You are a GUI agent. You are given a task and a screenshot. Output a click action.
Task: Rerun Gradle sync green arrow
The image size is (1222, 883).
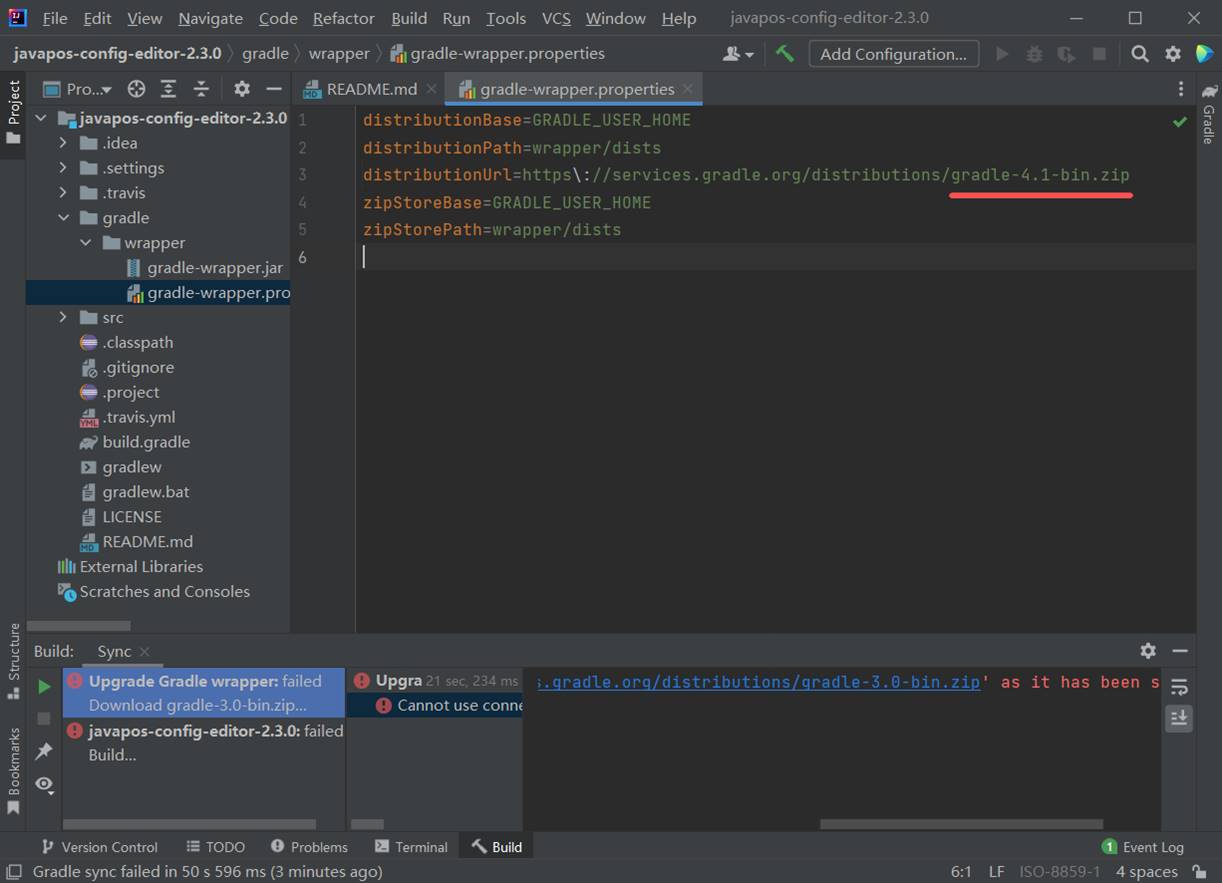pyautogui.click(x=44, y=687)
